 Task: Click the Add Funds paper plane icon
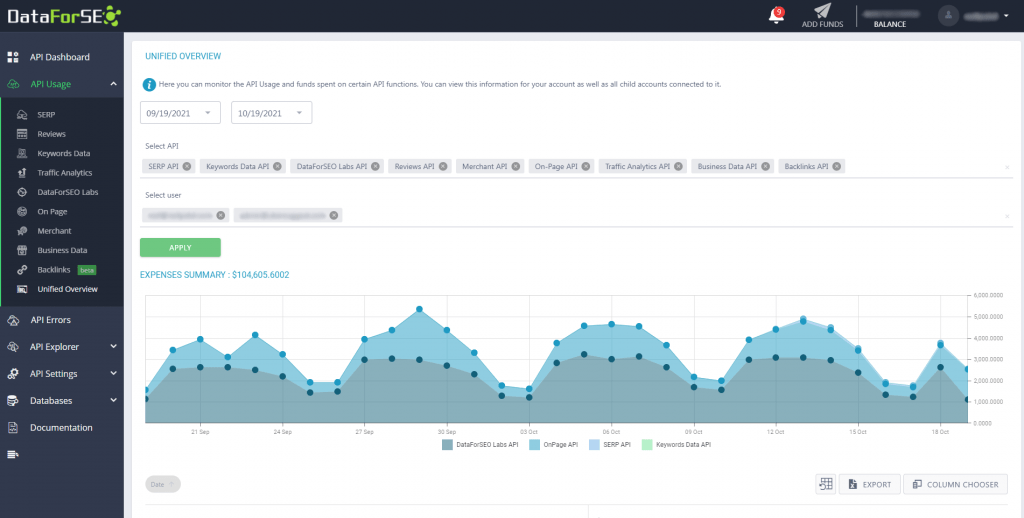pos(822,12)
